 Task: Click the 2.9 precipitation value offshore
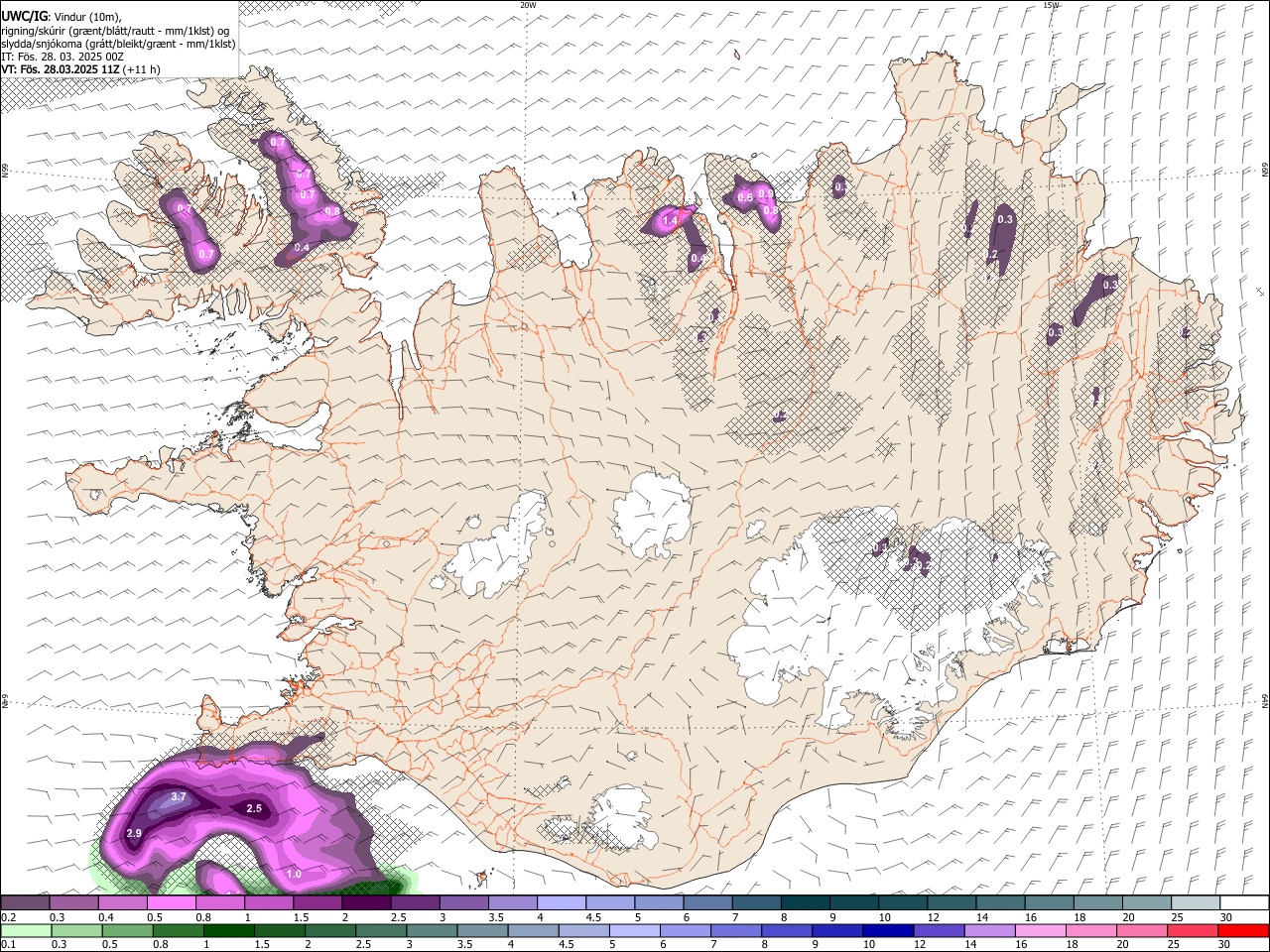[x=135, y=834]
